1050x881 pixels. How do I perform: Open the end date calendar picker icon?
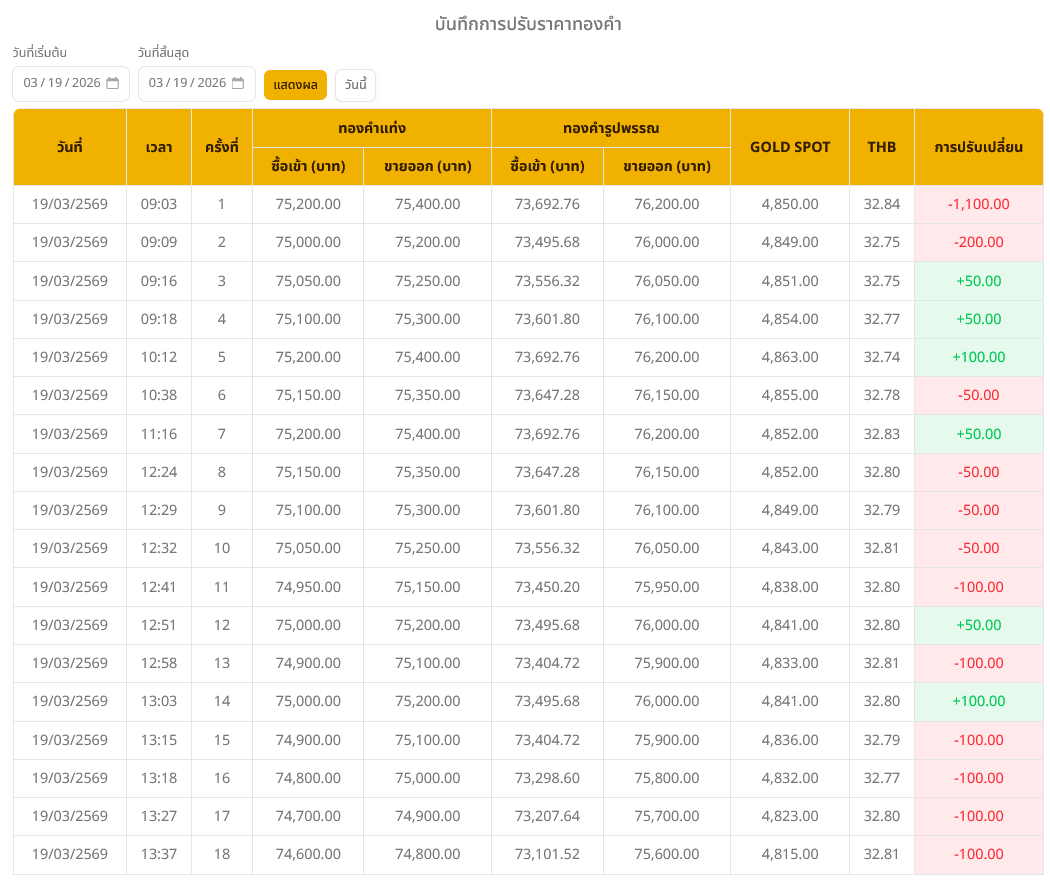coord(238,83)
